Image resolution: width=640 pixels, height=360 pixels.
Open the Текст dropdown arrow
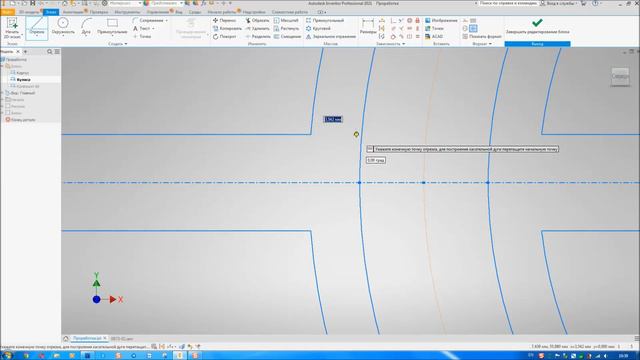pyautogui.click(x=153, y=29)
